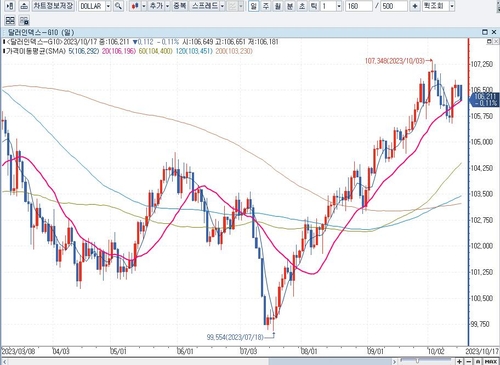The height and width of the screenshot is (365, 500).
Task: Click the second toolbar icon beside 차트정보저장
Action: (x=24, y=6)
